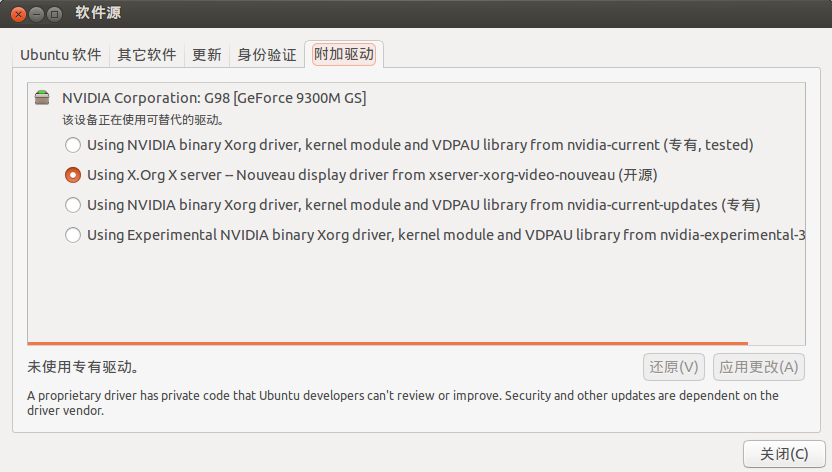Select the nvidia-current tested driver option
Image resolution: width=832 pixels, height=472 pixels.
click(x=73, y=145)
